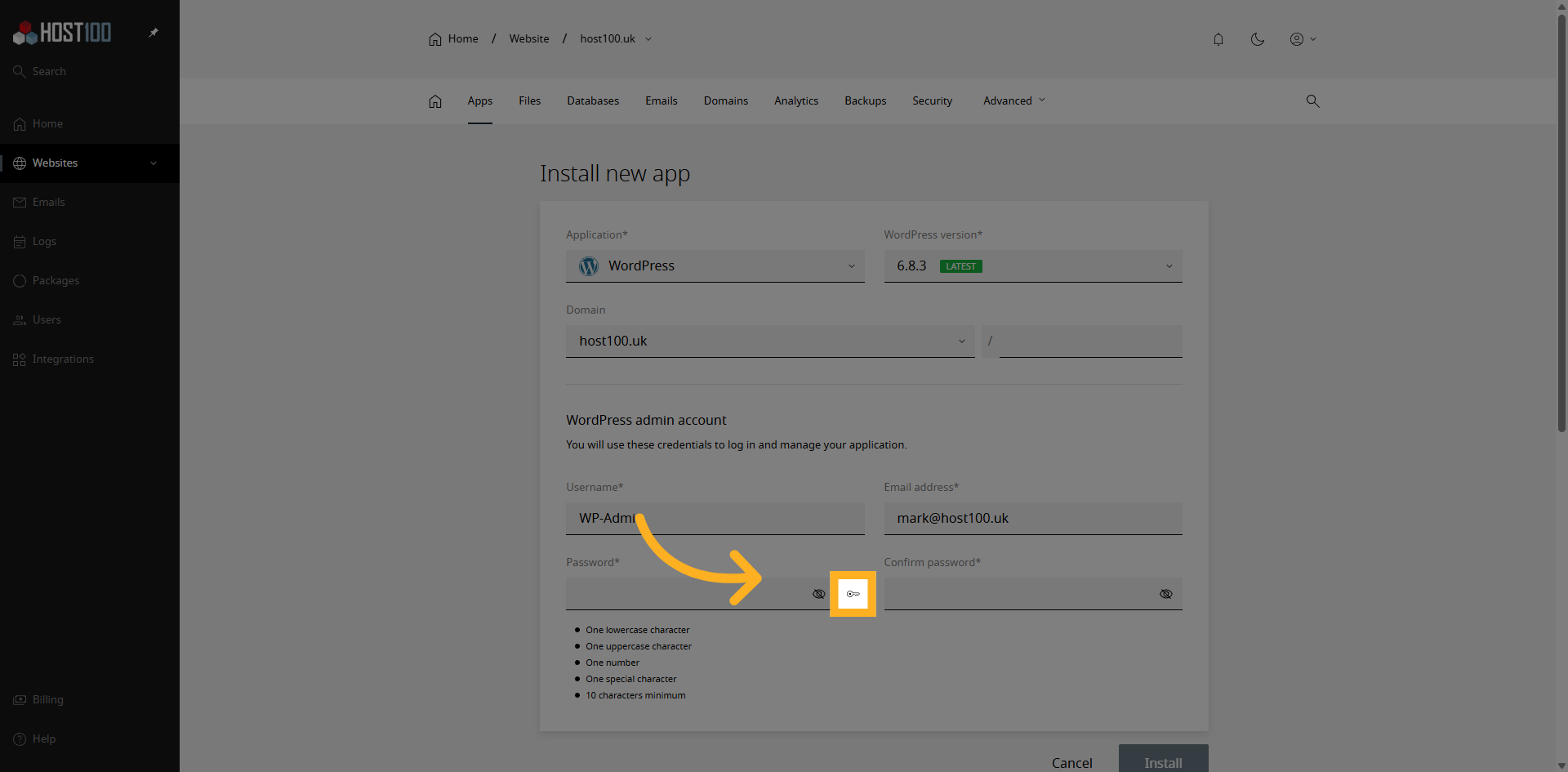Click the "One special character" requirement text
This screenshot has height=772, width=1568.
pos(630,679)
